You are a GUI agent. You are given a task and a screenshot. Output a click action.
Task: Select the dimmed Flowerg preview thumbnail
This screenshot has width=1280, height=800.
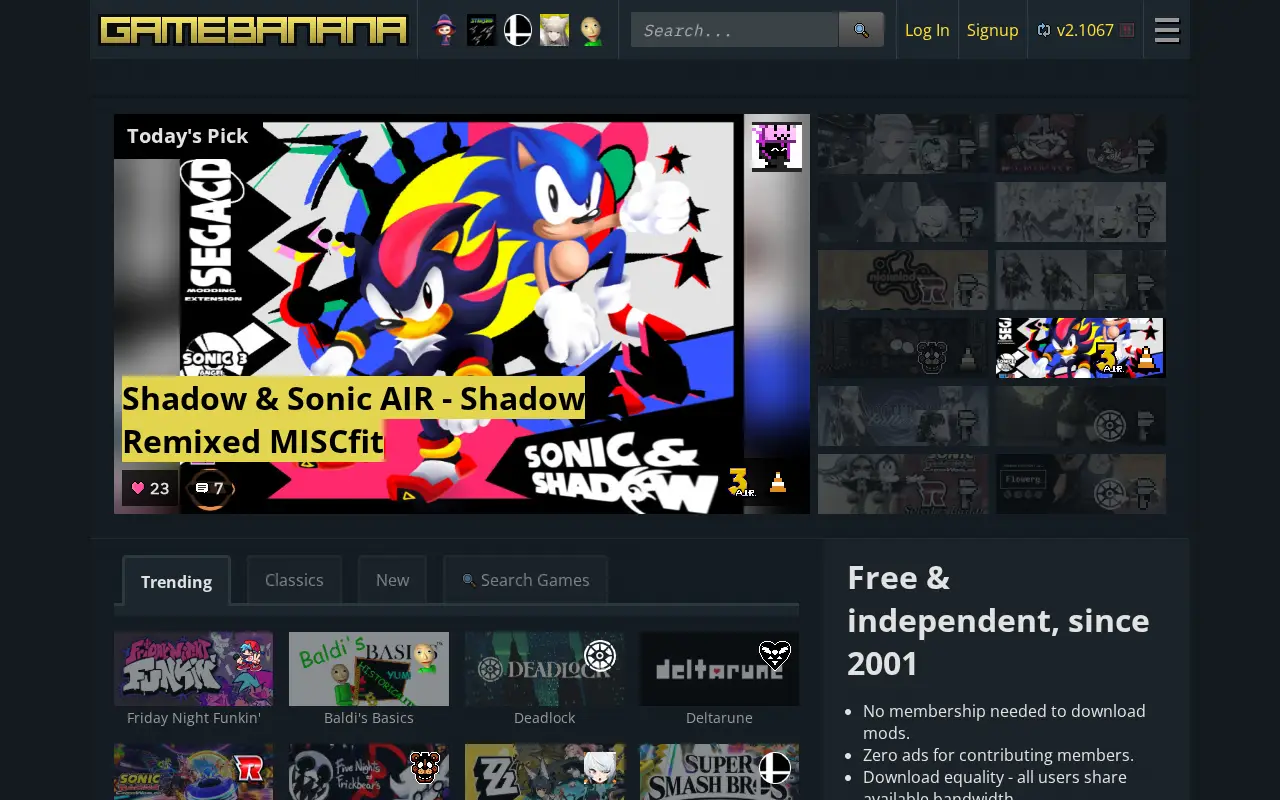coord(1081,484)
